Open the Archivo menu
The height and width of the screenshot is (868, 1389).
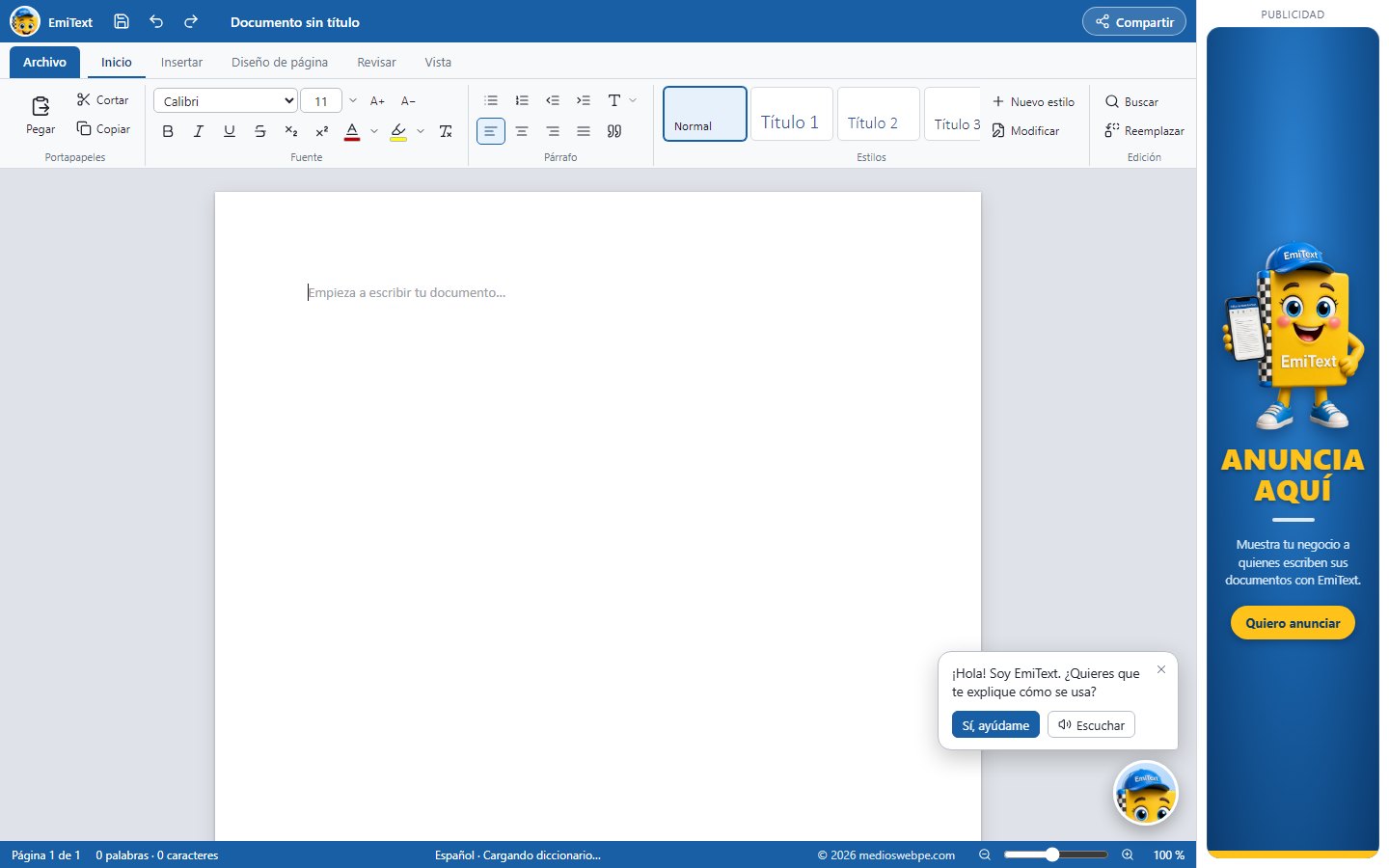coord(44,62)
